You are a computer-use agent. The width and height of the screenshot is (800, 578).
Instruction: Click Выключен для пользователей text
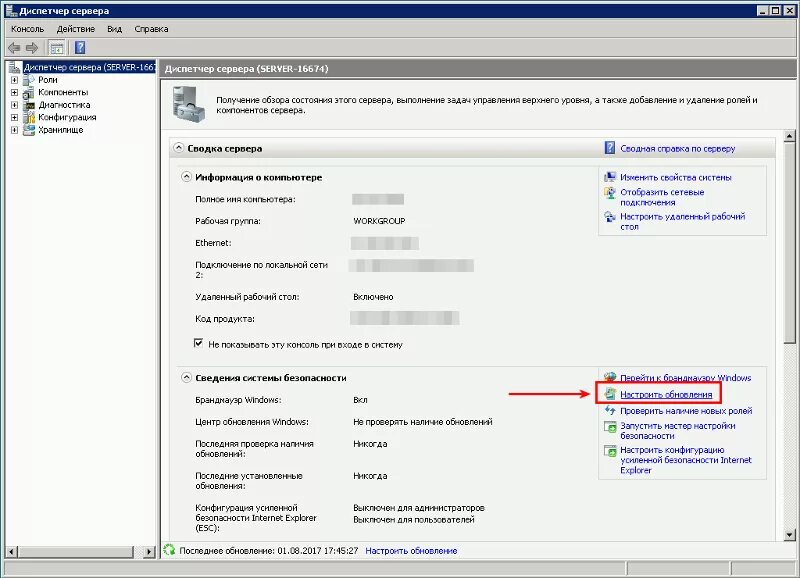pyautogui.click(x=414, y=520)
